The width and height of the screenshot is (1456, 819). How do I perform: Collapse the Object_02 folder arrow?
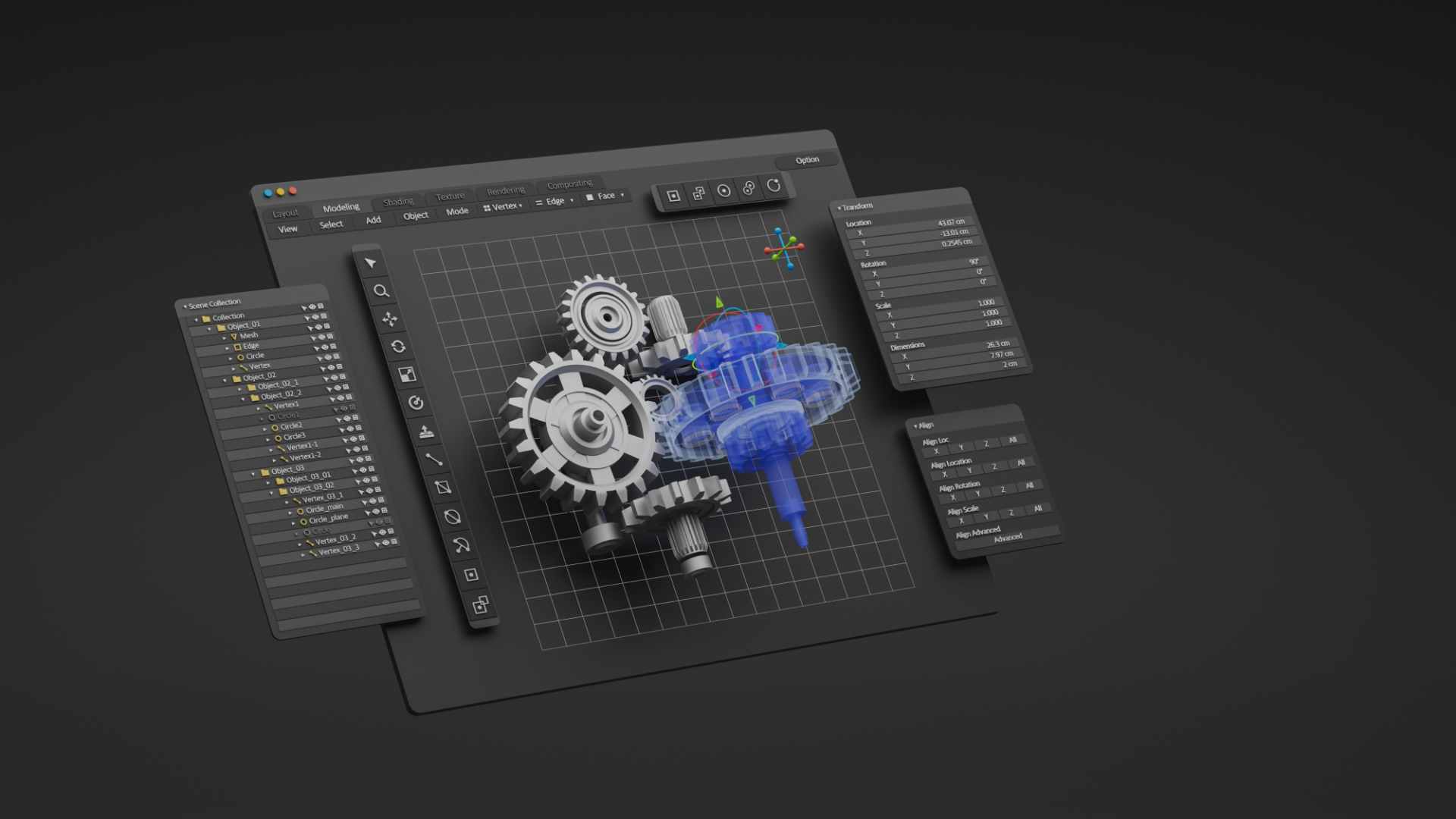click(224, 380)
